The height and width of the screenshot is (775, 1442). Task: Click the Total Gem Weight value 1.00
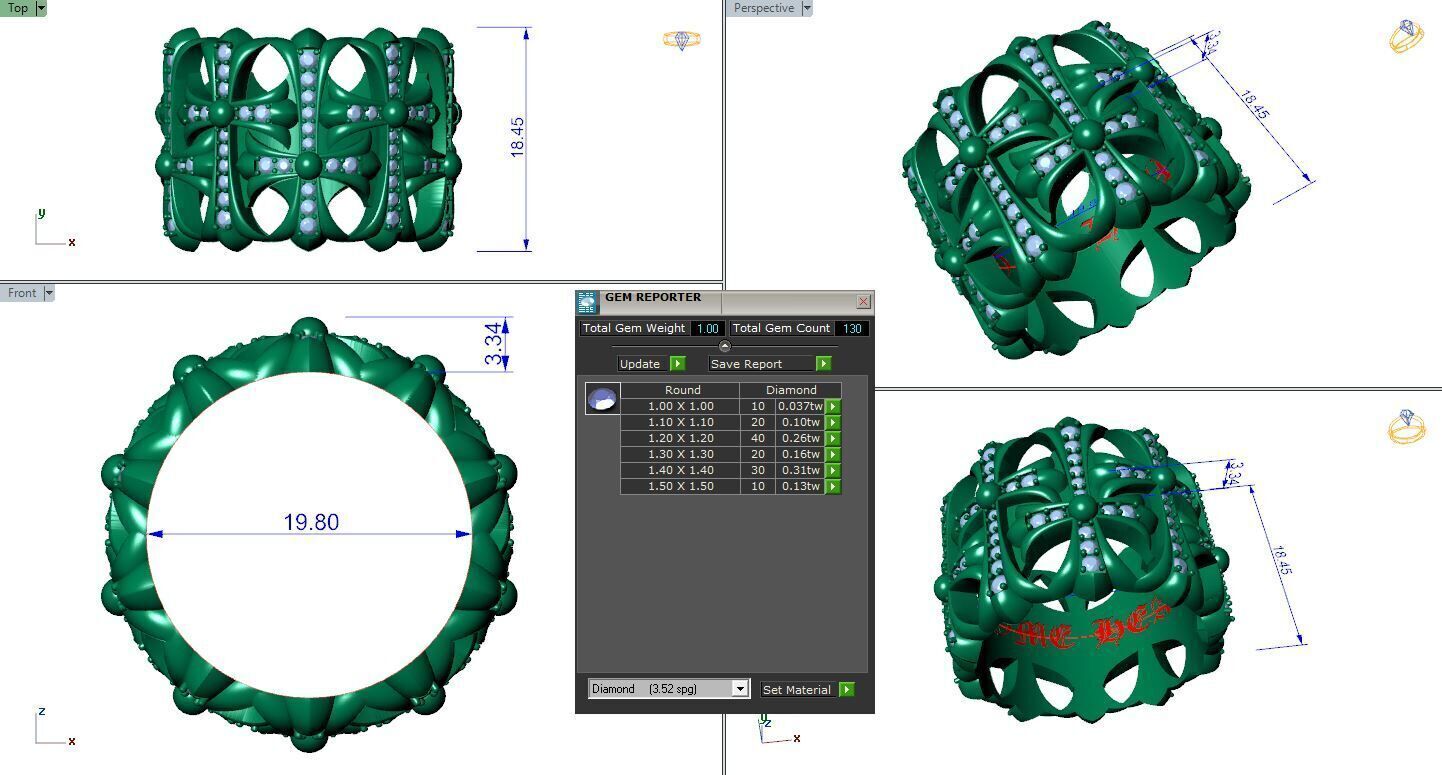[708, 328]
